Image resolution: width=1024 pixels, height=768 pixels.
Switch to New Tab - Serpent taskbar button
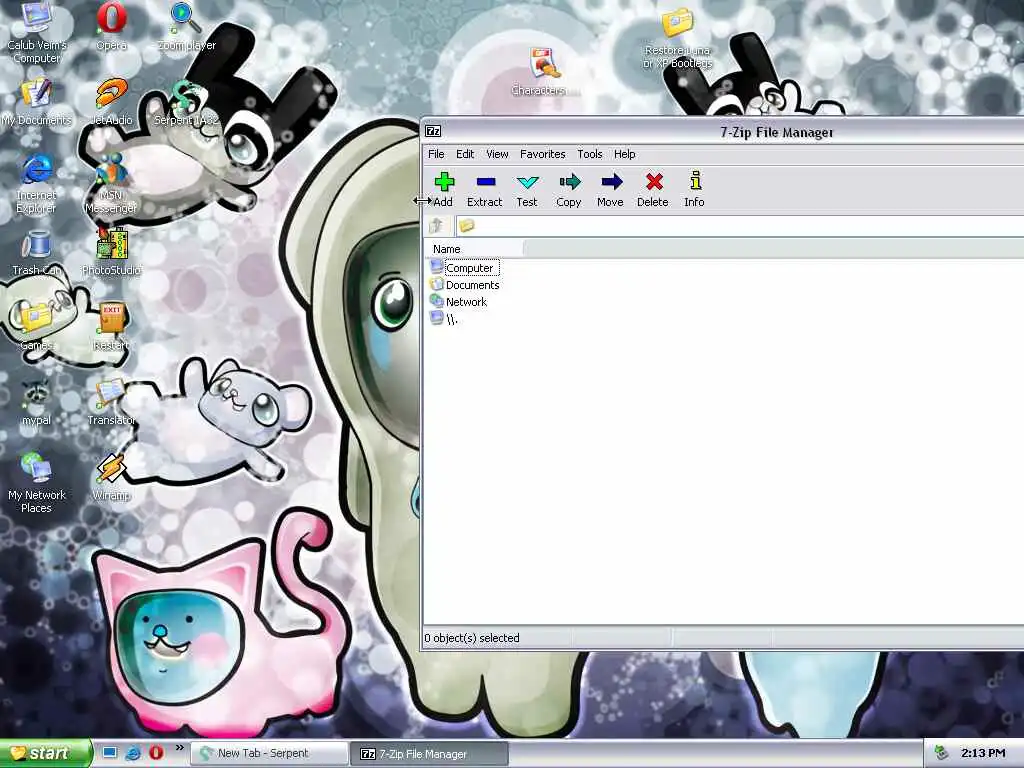(x=270, y=754)
